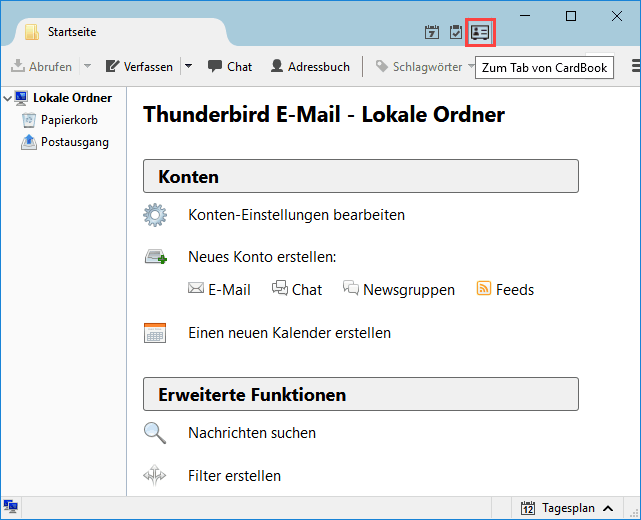Click the calendar icon beside Kalender erstellen
The height and width of the screenshot is (520, 641).
pyautogui.click(x=155, y=333)
